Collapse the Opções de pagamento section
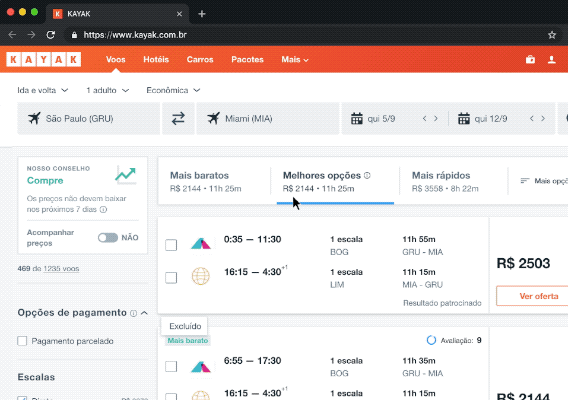 click(144, 313)
